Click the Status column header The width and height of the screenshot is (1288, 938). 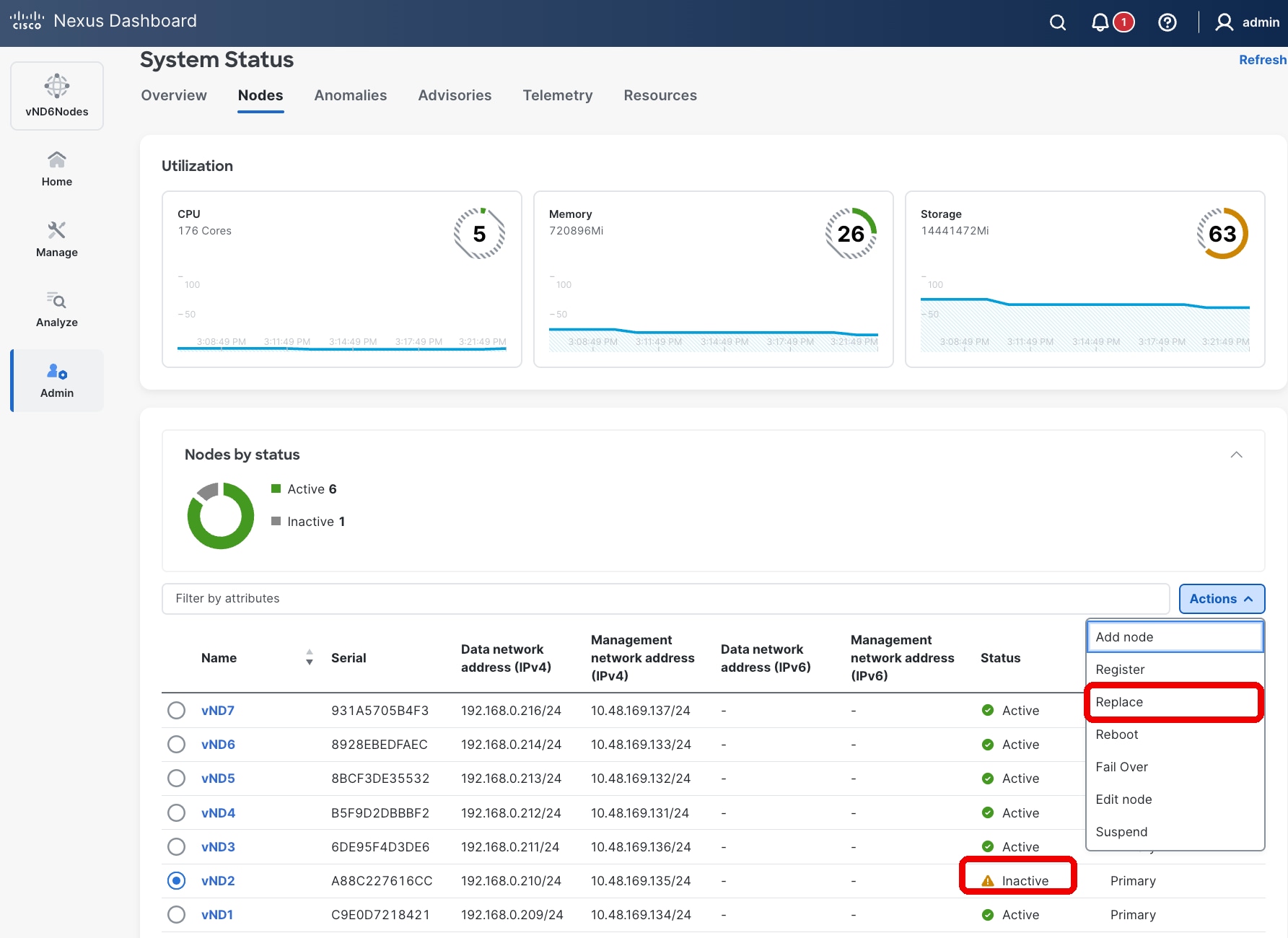[x=1000, y=658]
